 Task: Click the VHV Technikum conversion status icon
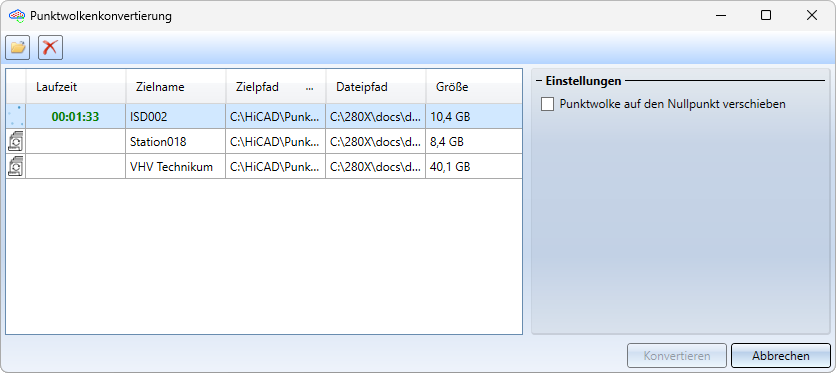pos(16,166)
